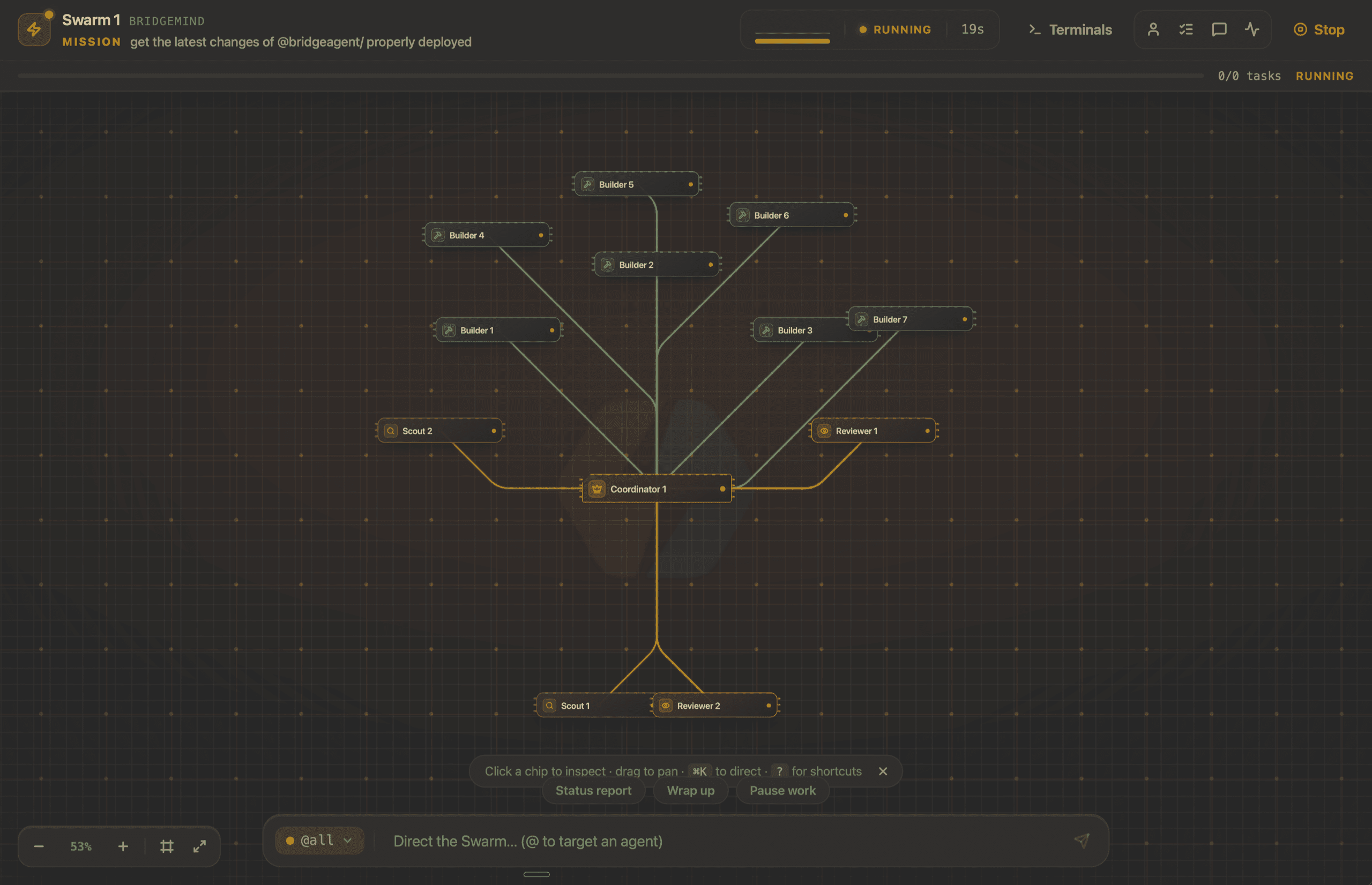This screenshot has width=1372, height=885.
Task: Click the bottom panel drag handle
Action: tap(536, 874)
